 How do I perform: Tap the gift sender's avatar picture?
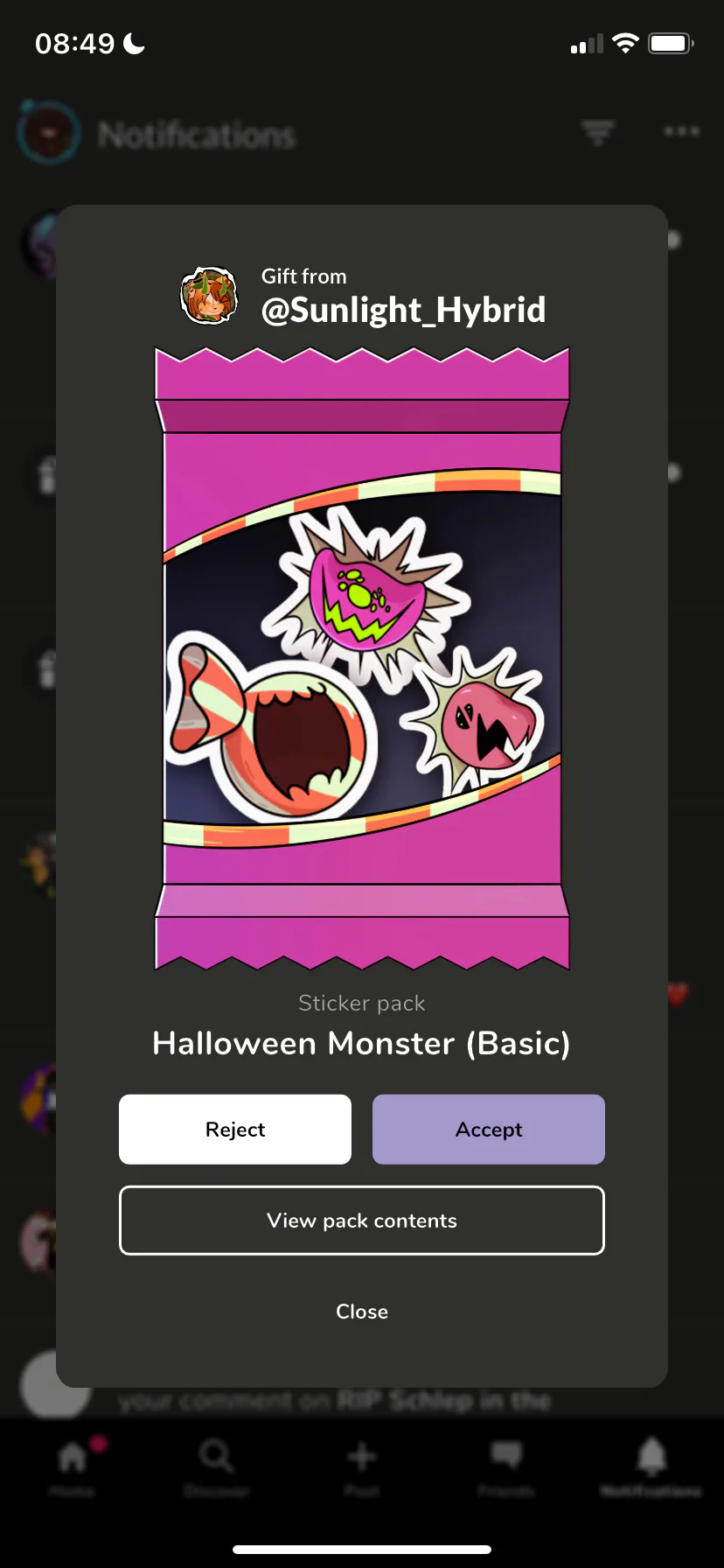209,296
